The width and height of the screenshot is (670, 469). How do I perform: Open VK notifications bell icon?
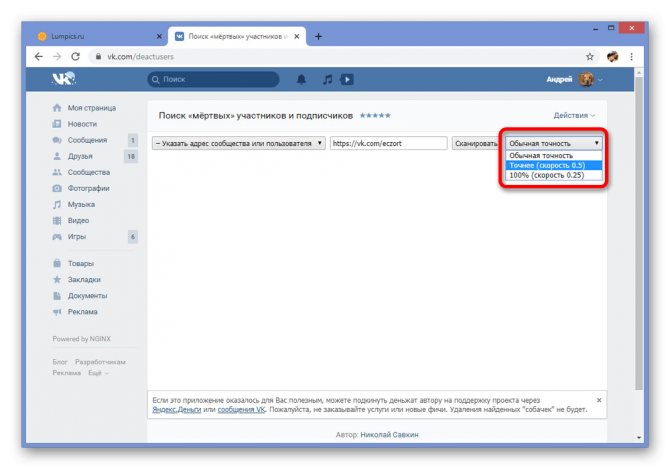(301, 79)
